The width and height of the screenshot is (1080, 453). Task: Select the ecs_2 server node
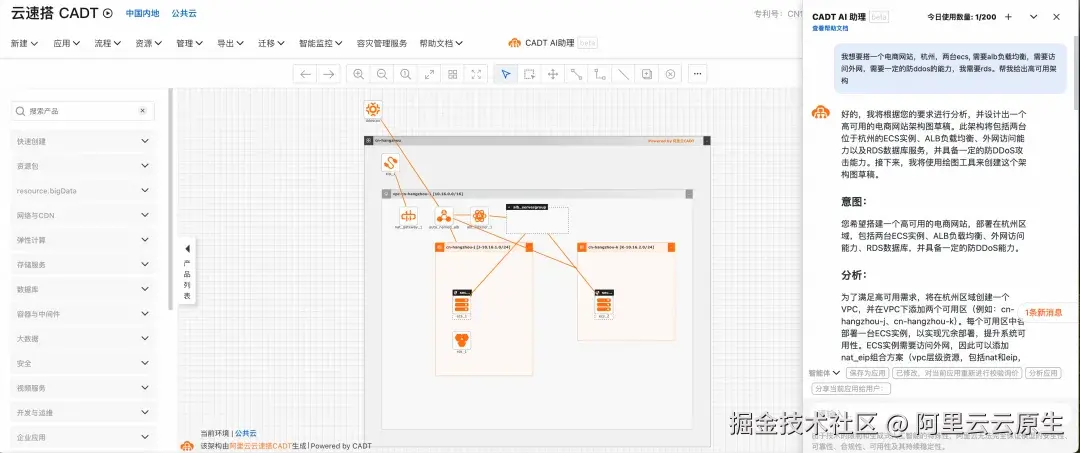coord(603,303)
